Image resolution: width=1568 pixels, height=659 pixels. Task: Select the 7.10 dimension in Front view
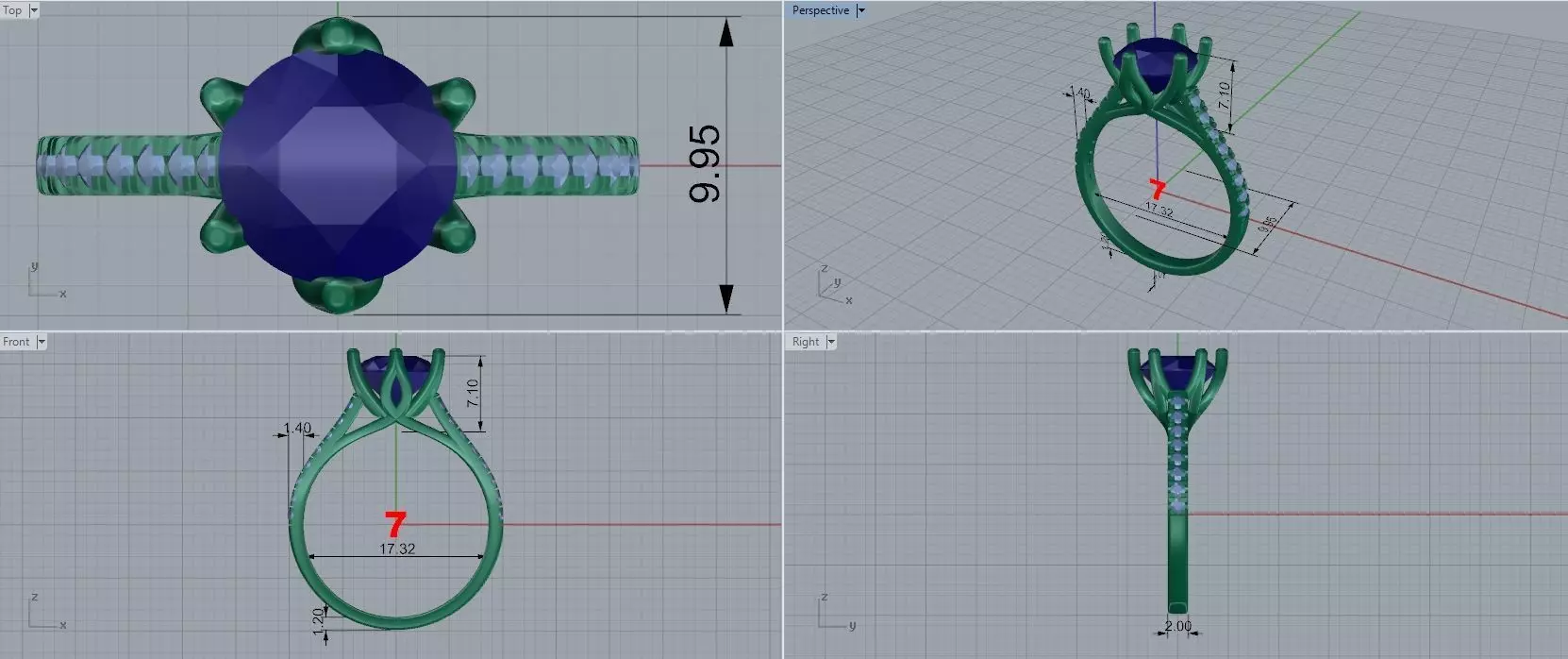(473, 393)
